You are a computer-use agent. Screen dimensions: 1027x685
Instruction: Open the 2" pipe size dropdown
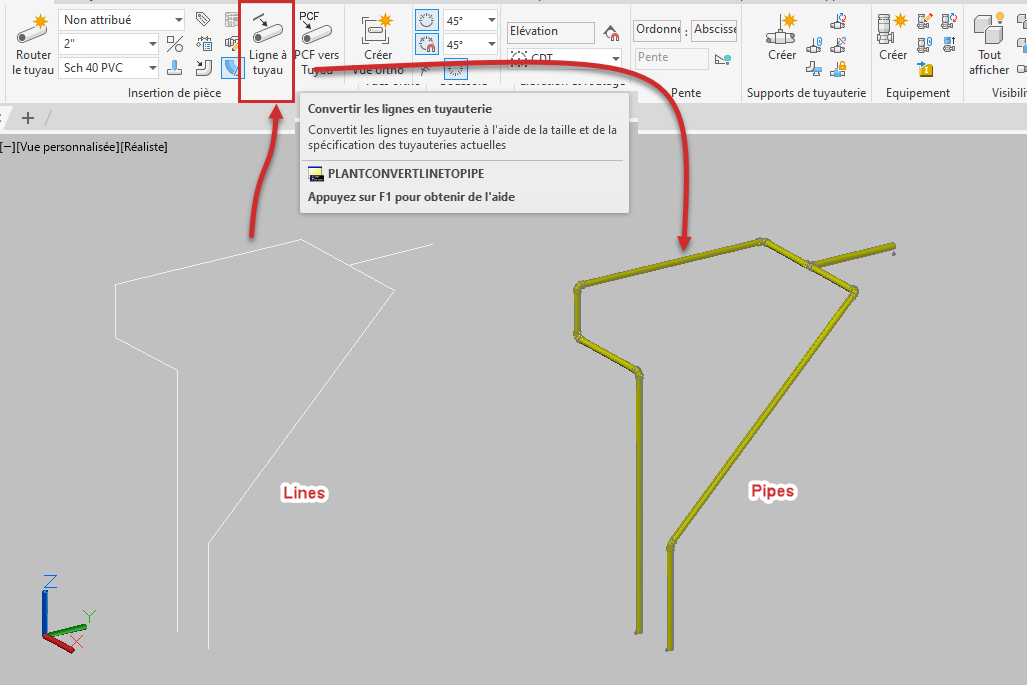[x=110, y=44]
